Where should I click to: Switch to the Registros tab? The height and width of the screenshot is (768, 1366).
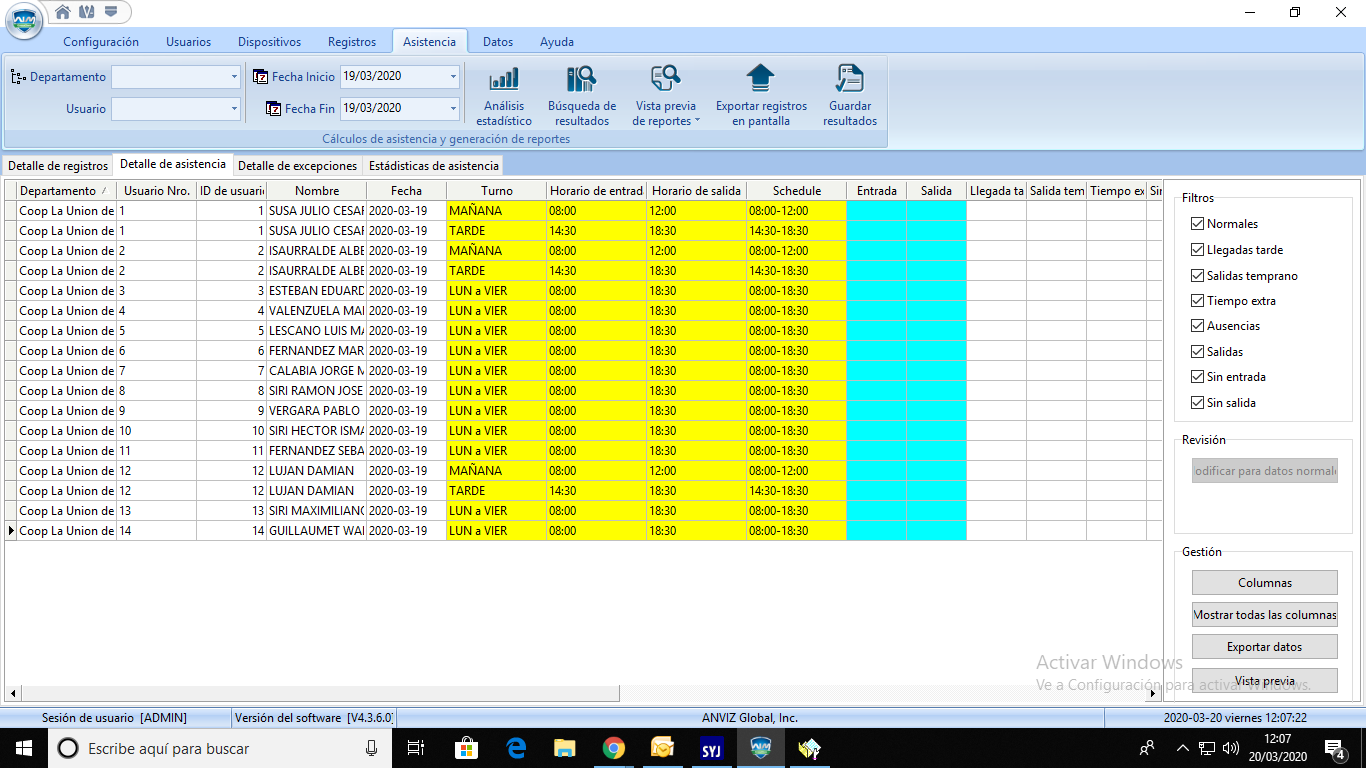point(352,42)
